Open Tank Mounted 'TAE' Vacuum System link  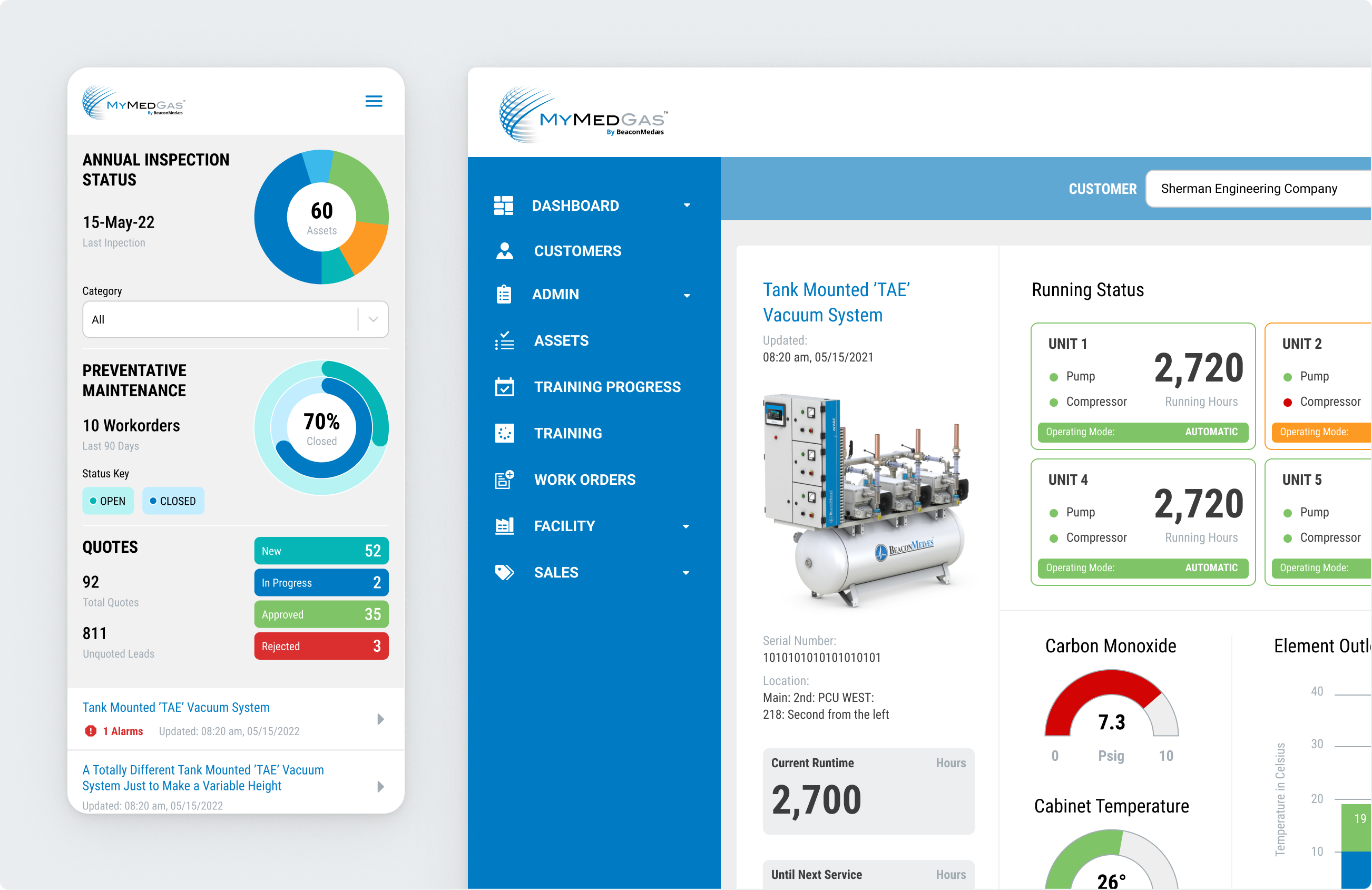[x=176, y=707]
